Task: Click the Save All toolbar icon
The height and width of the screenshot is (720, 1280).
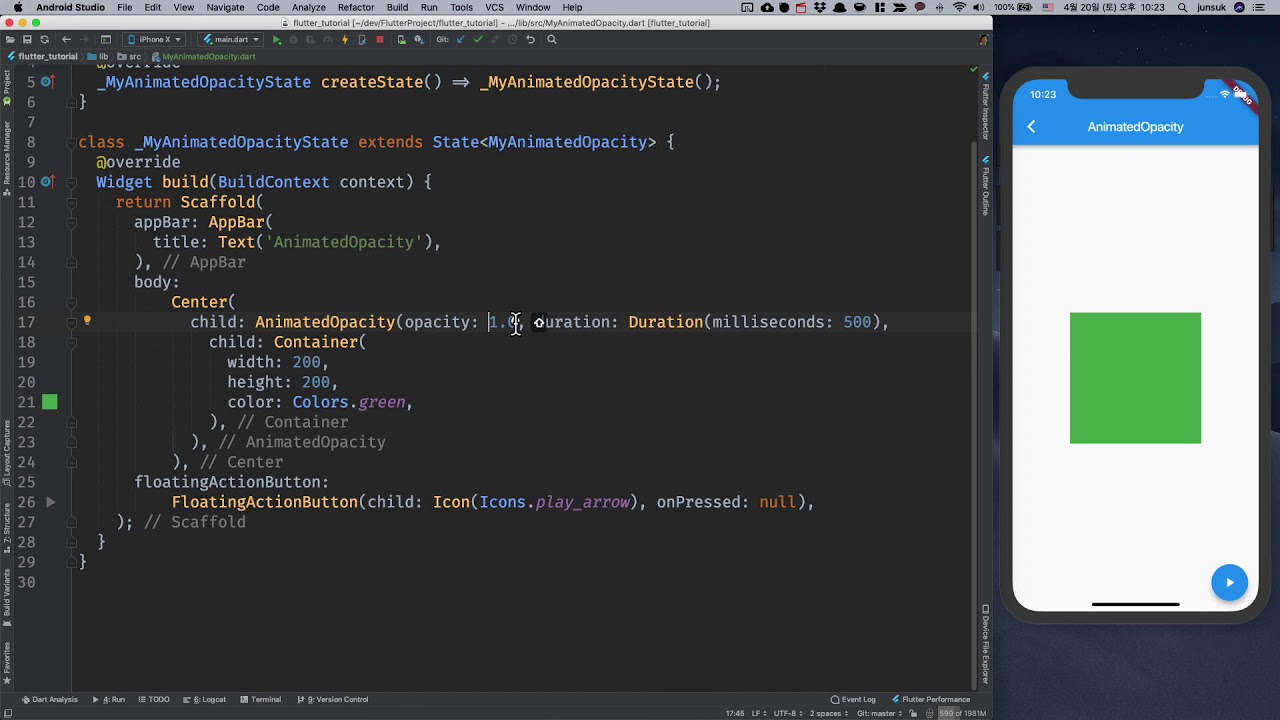Action: [27, 40]
